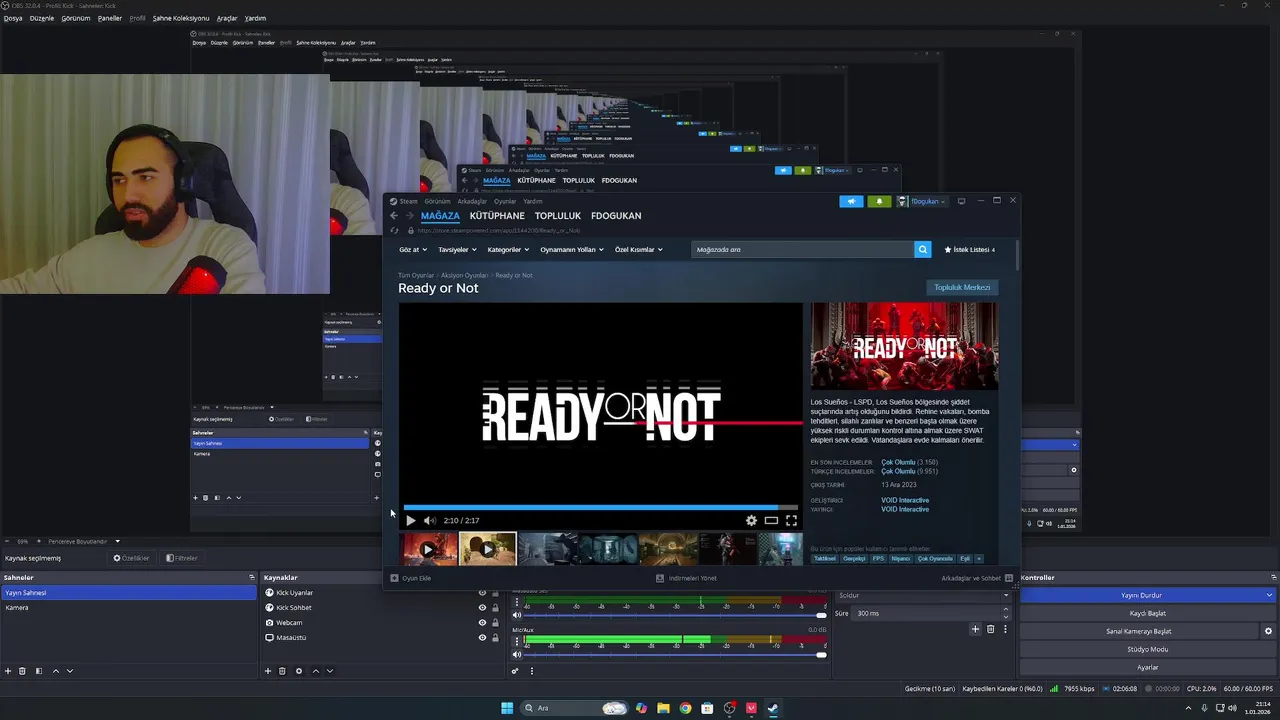1280x720 pixels.
Task: Move source down in Kaynaklar toolbar
Action: pyautogui.click(x=330, y=671)
